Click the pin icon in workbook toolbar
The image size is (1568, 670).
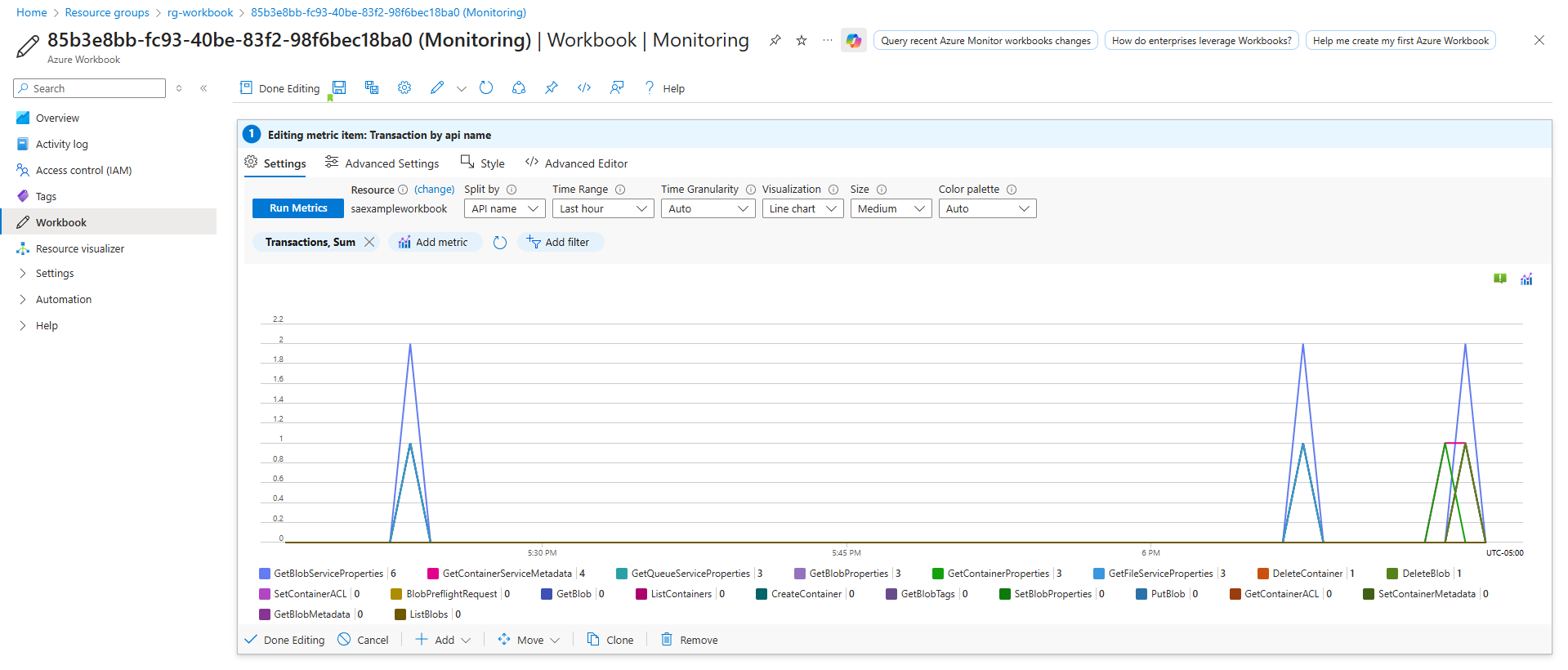(552, 88)
